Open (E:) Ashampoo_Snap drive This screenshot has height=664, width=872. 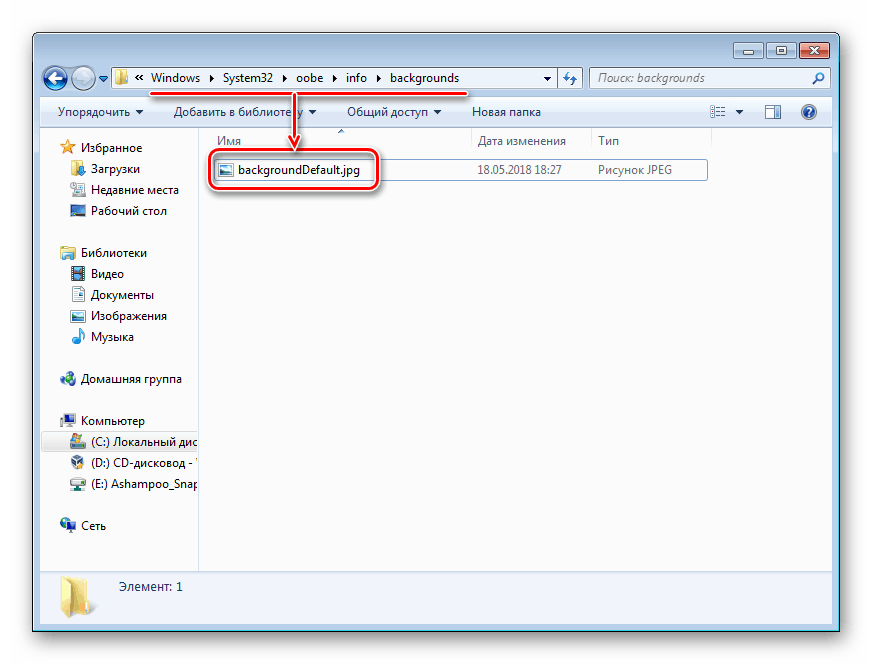point(143,484)
